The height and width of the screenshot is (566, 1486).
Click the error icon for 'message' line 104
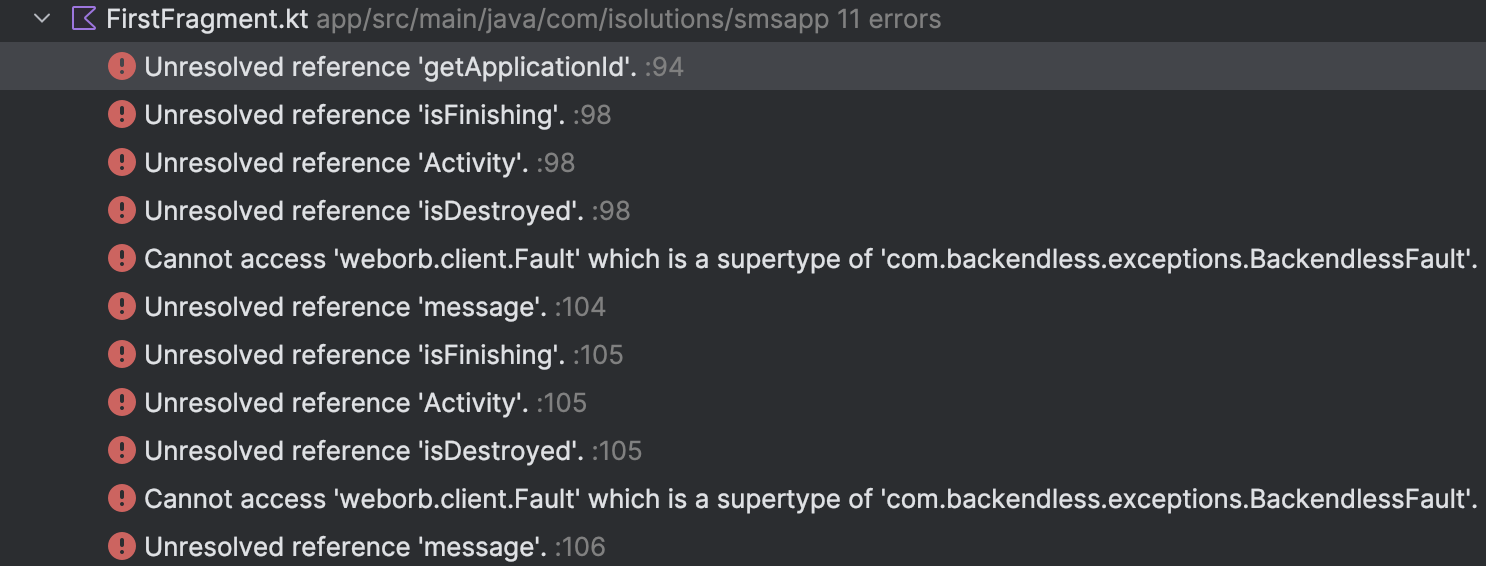point(122,307)
